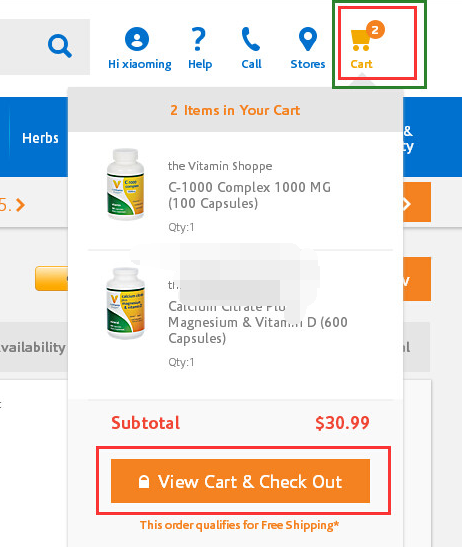This screenshot has height=547, width=462.
Task: Open the Hi xiaoming account icon
Action: click(x=137, y=39)
